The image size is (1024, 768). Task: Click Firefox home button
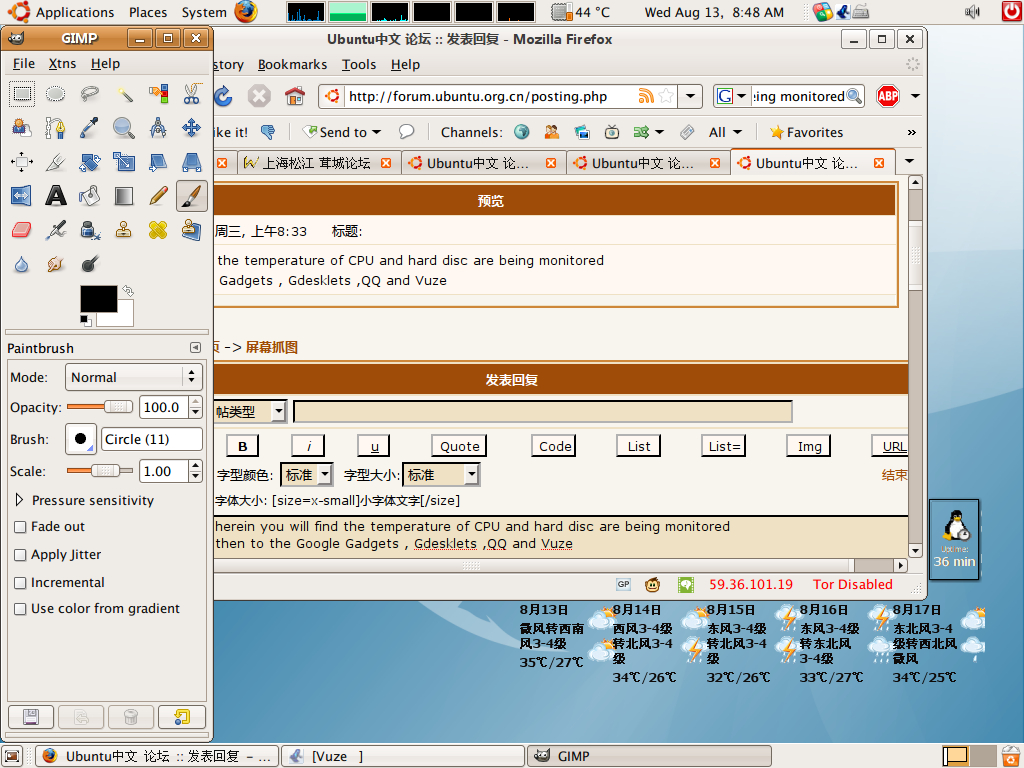coord(295,97)
